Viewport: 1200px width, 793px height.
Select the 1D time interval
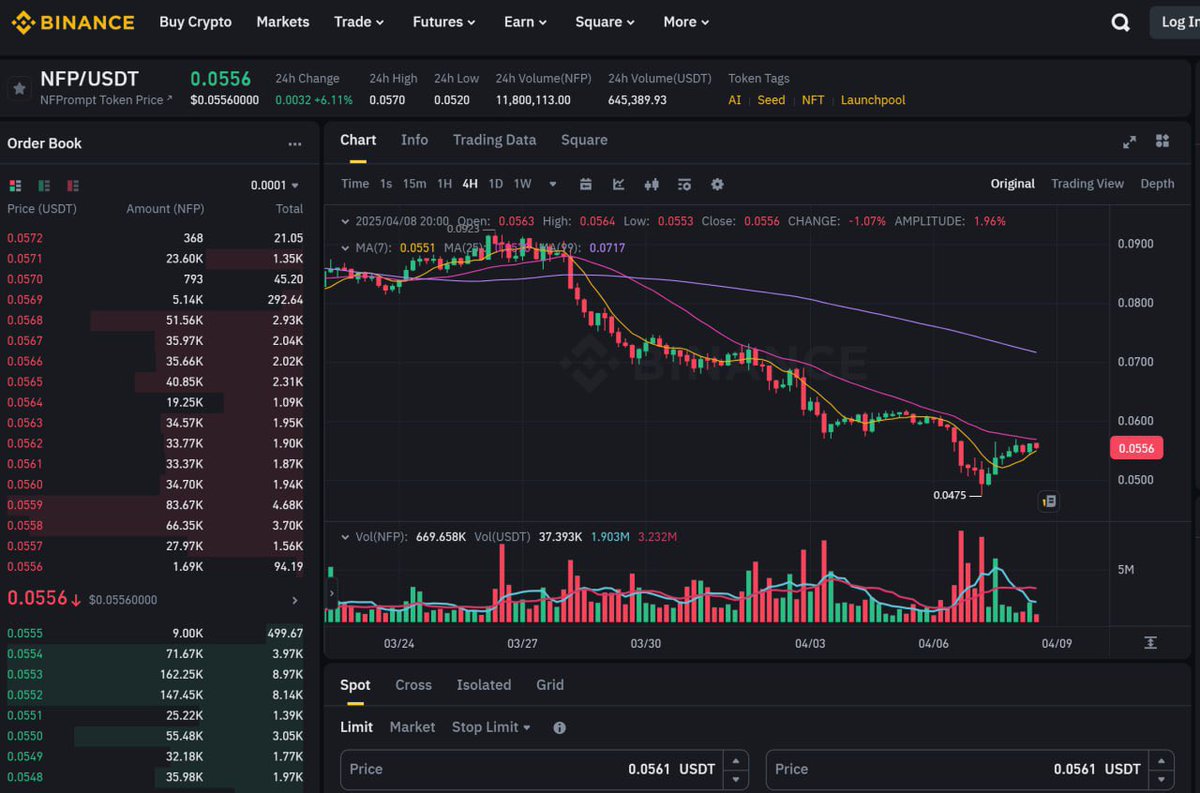(x=495, y=184)
